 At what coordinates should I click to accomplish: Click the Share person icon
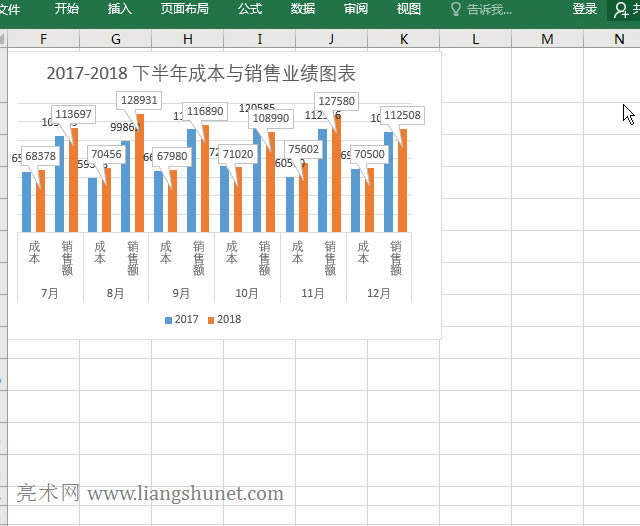click(624, 9)
